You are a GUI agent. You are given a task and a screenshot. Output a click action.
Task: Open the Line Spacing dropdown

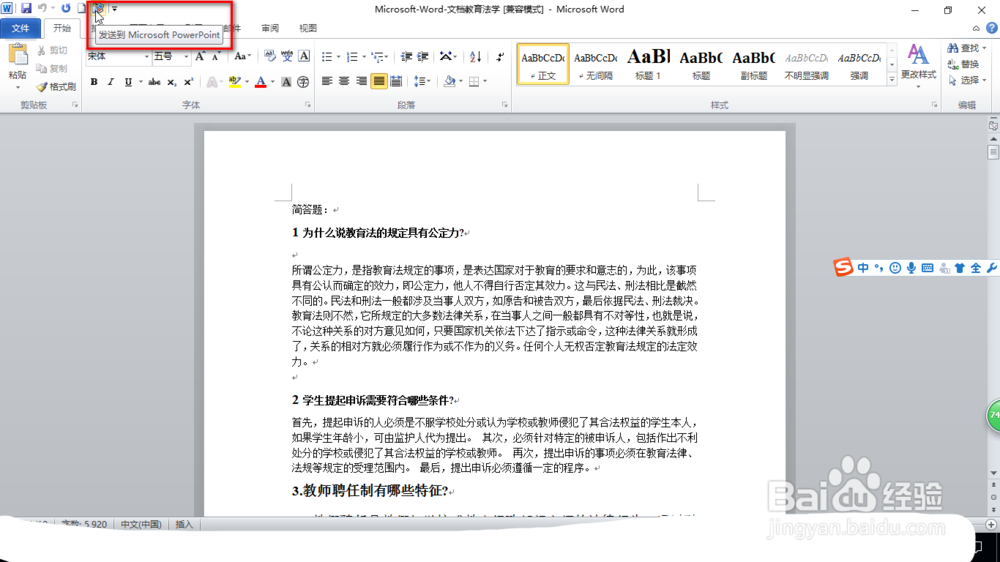click(x=422, y=82)
